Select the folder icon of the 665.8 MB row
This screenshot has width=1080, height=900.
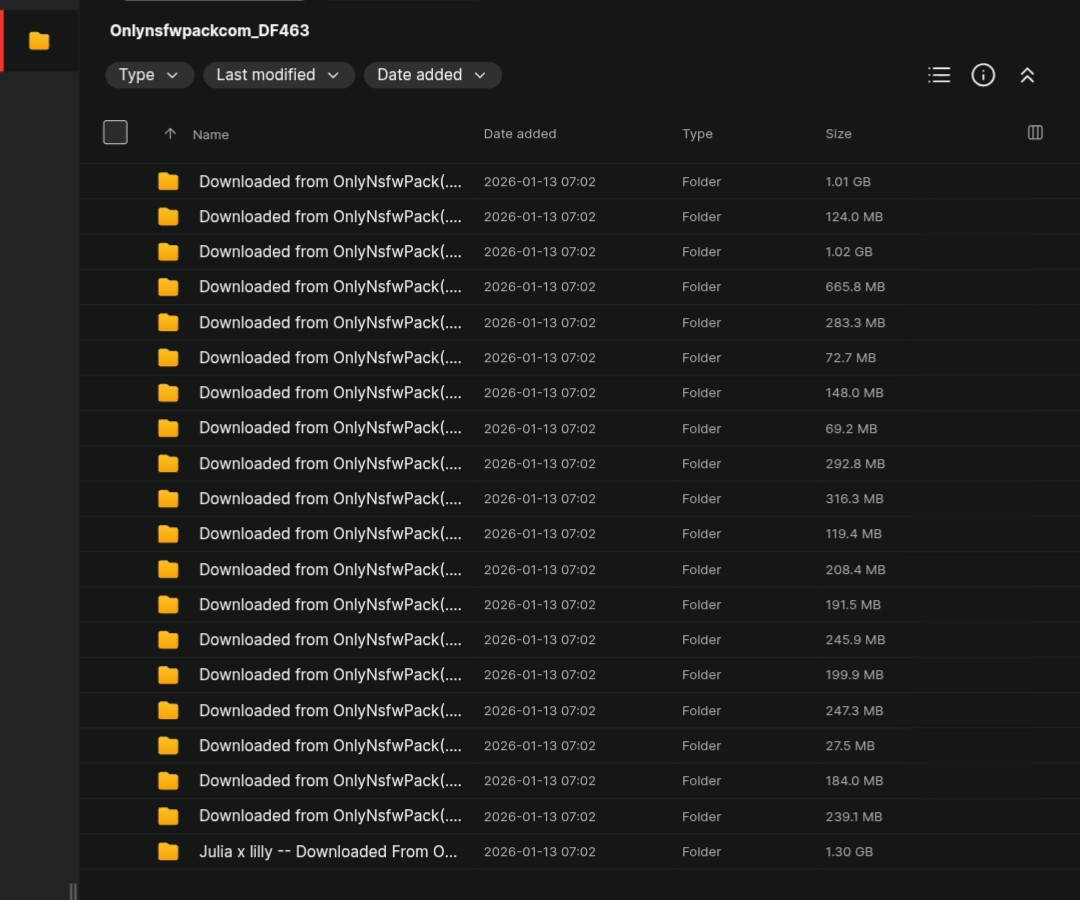click(168, 287)
